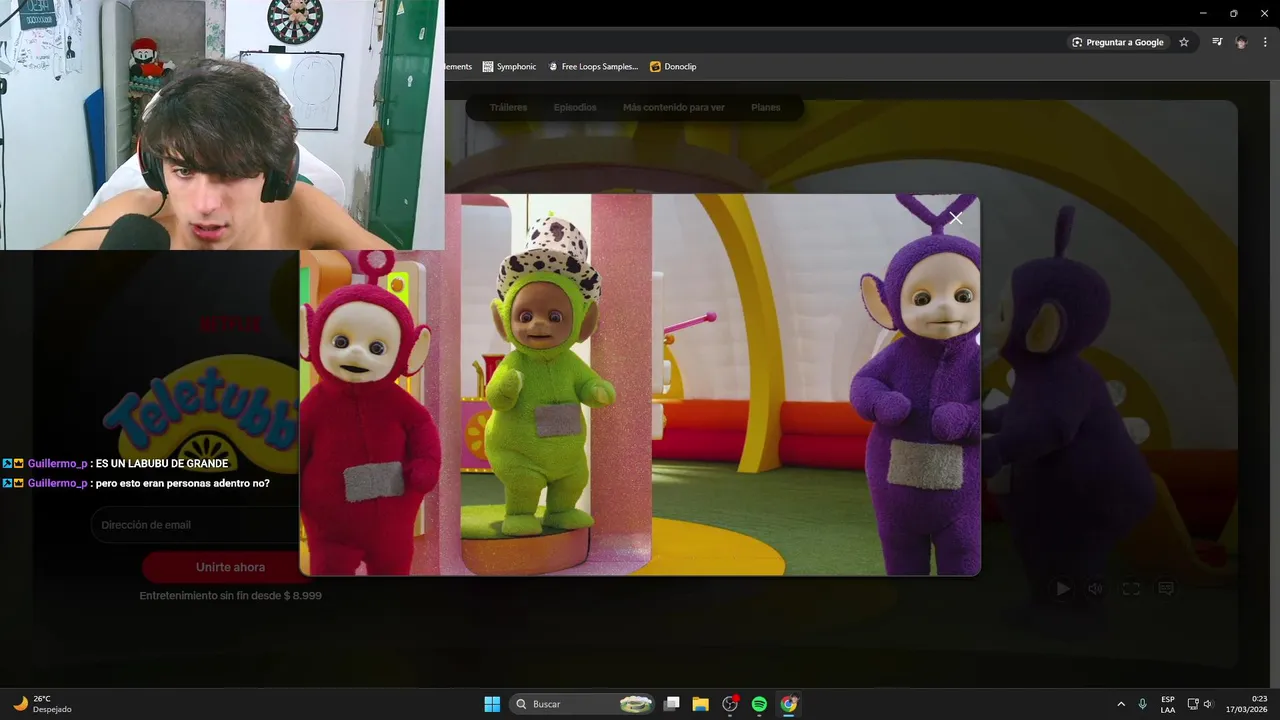Click Entretenimiento sin fin desde $ 8.999 text
The width and height of the screenshot is (1280, 720).
point(231,595)
